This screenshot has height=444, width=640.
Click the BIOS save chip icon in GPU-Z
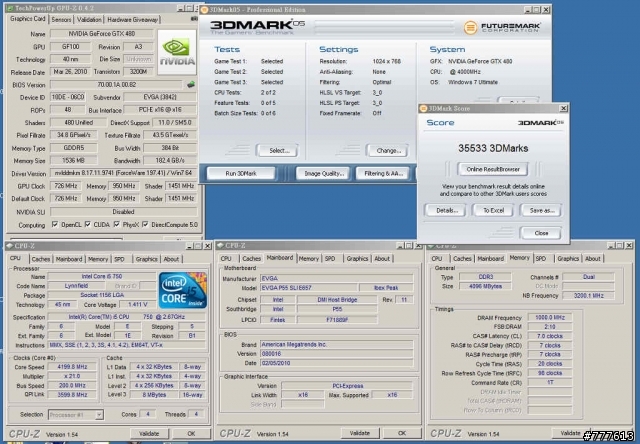[191, 84]
